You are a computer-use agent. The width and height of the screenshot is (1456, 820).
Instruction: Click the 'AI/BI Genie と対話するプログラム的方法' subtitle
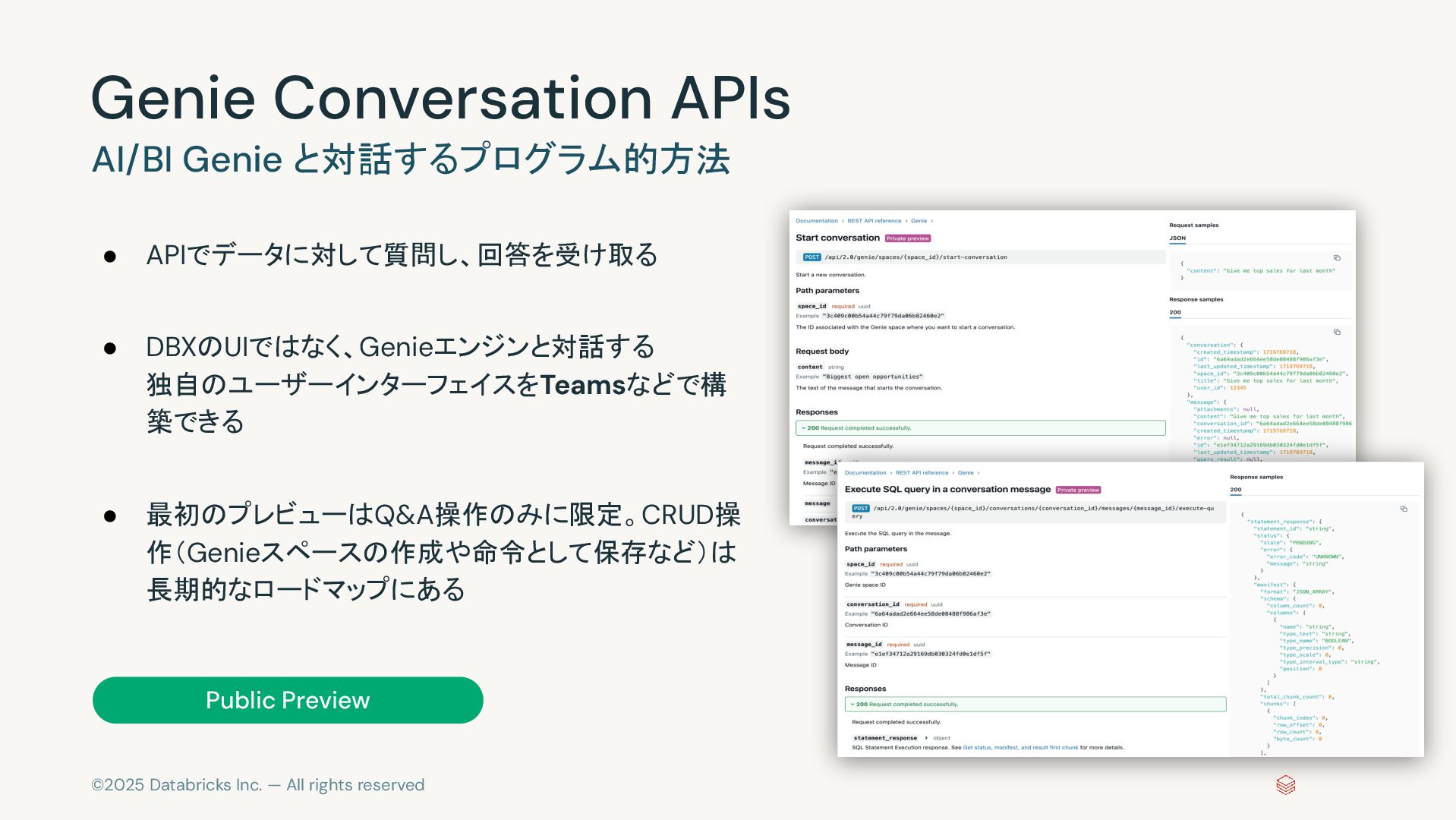[x=411, y=159]
